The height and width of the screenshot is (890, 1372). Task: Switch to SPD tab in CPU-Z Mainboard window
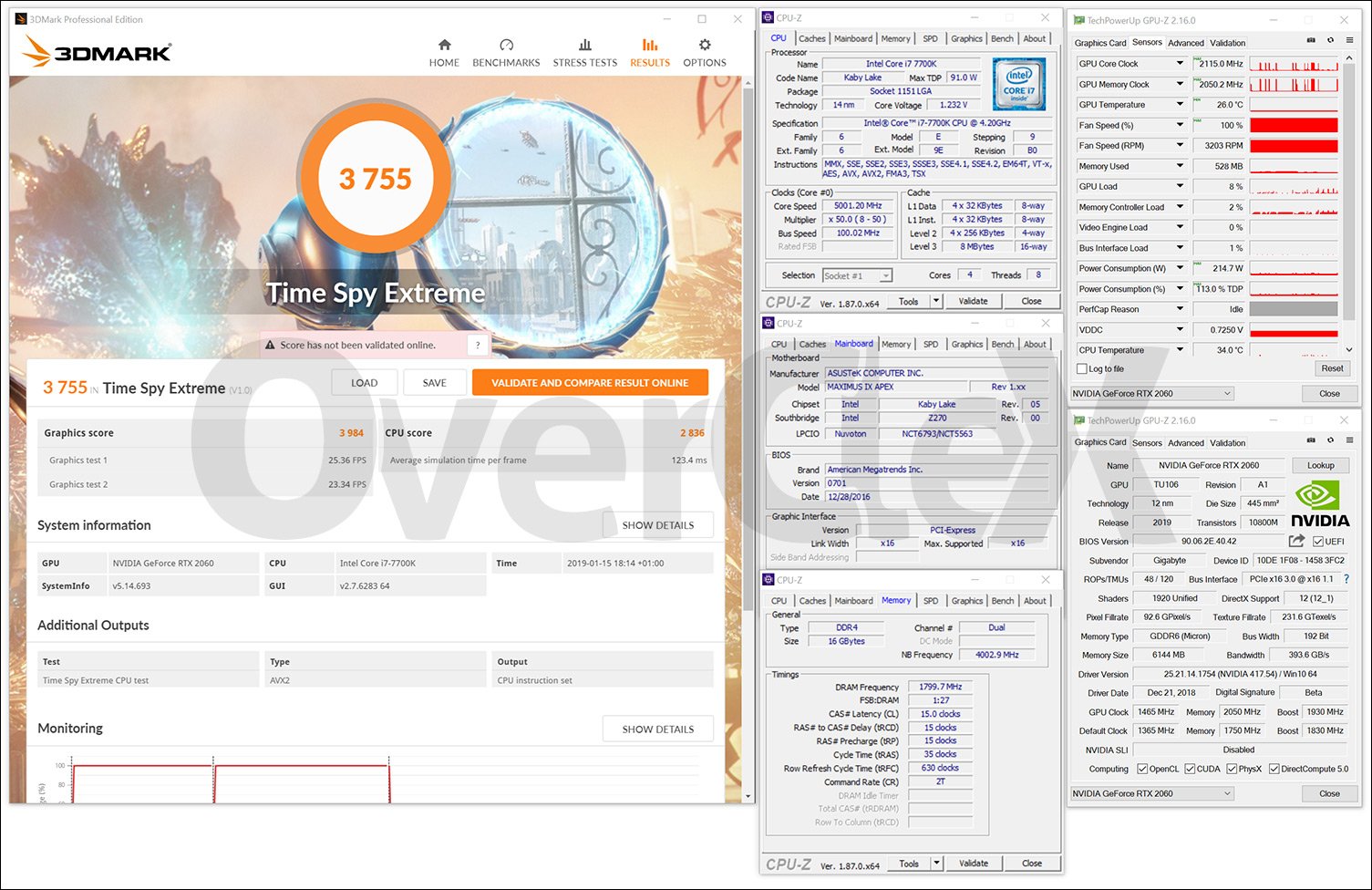[930, 344]
